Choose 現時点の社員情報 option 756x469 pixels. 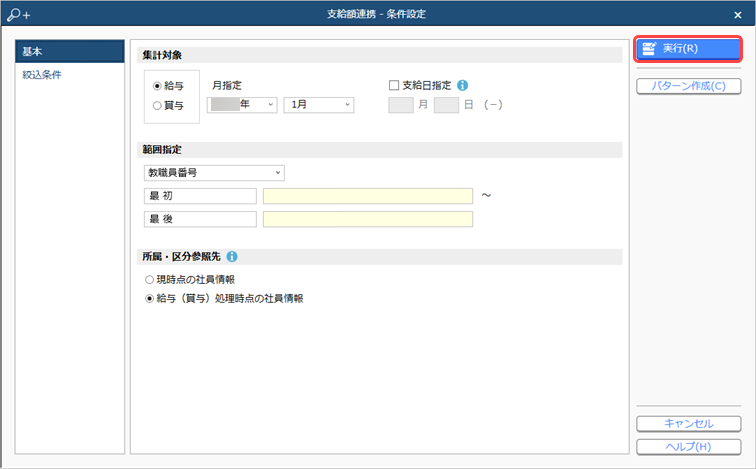tap(149, 280)
